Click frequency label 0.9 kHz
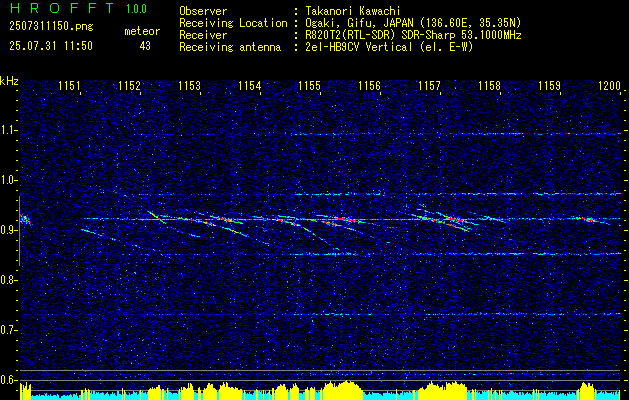This screenshot has height=400, width=629. tap(8, 230)
